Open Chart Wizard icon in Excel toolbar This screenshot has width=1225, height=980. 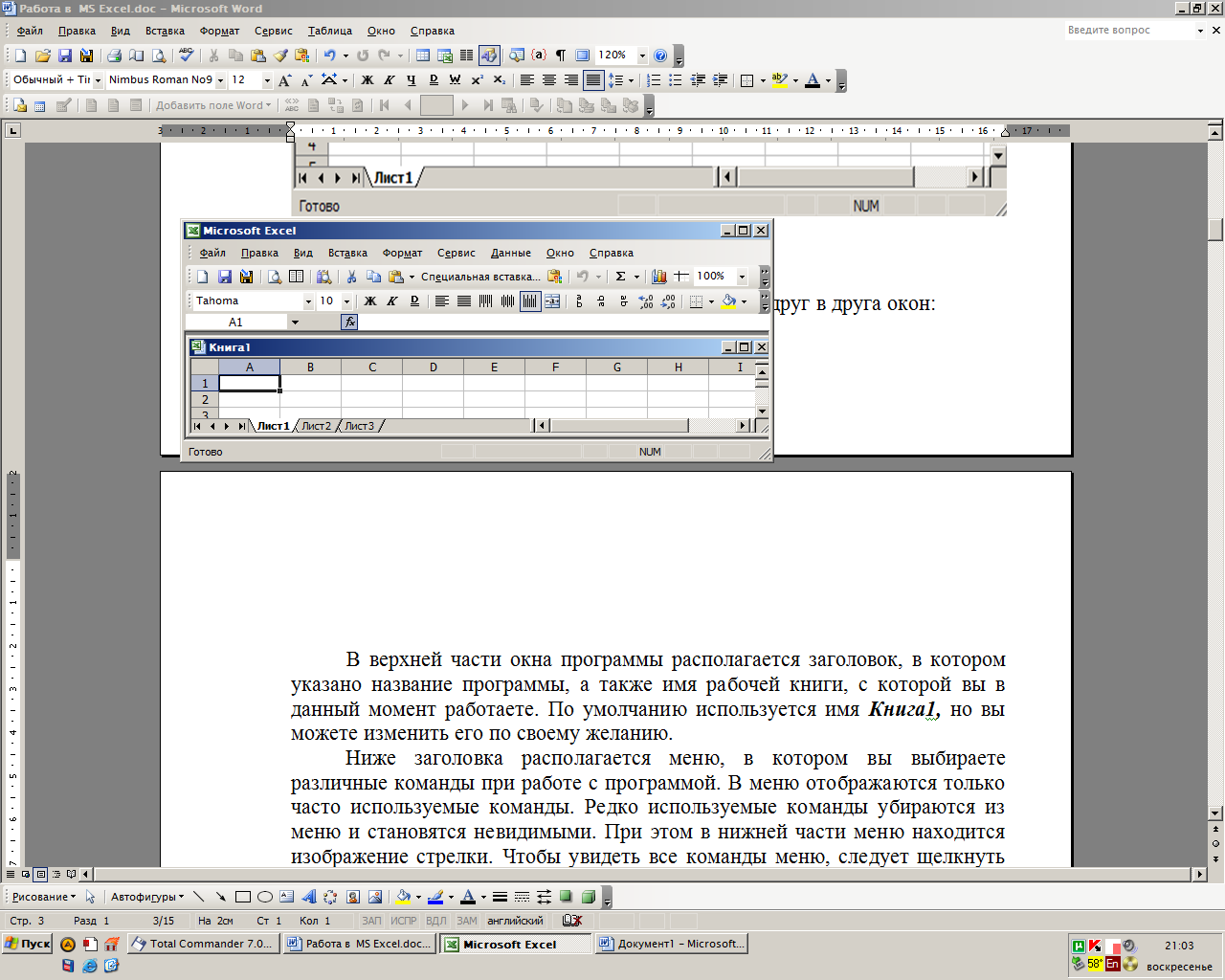coord(659,277)
